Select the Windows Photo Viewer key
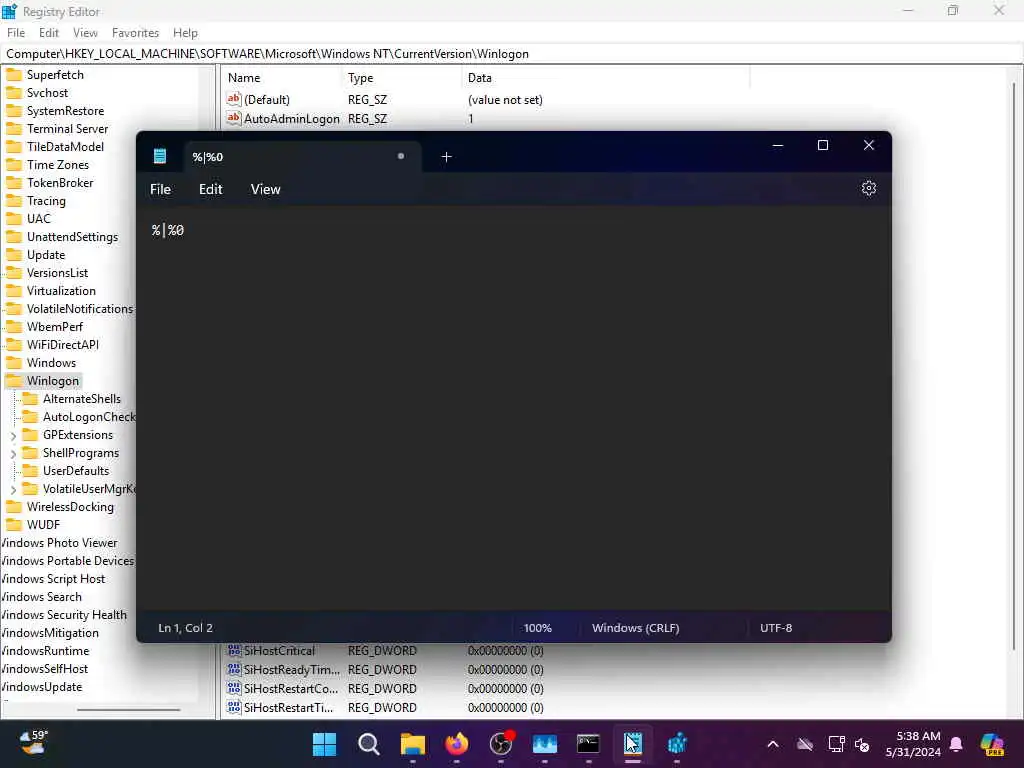 [x=59, y=543]
